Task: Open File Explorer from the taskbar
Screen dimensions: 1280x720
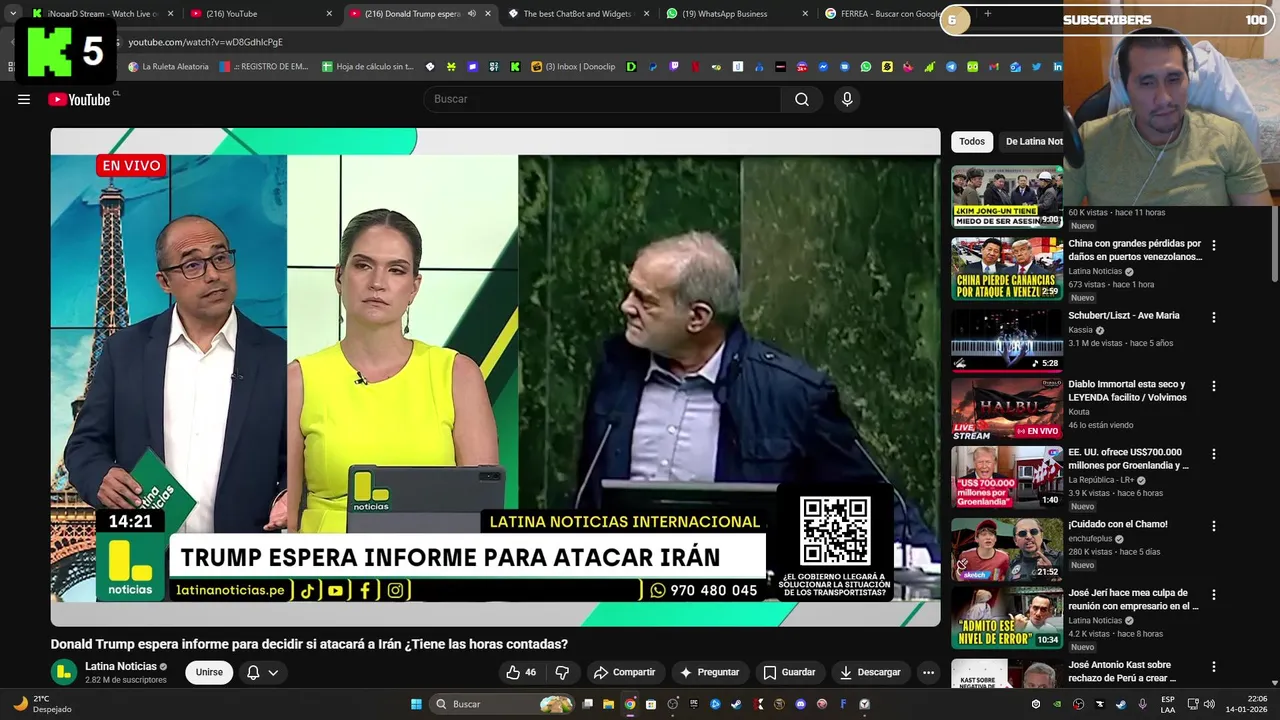Action: point(608,704)
